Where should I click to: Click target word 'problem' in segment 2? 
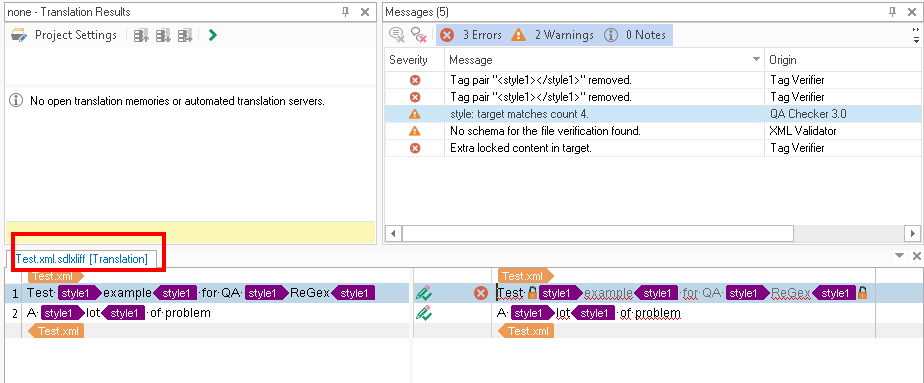[x=658, y=313]
